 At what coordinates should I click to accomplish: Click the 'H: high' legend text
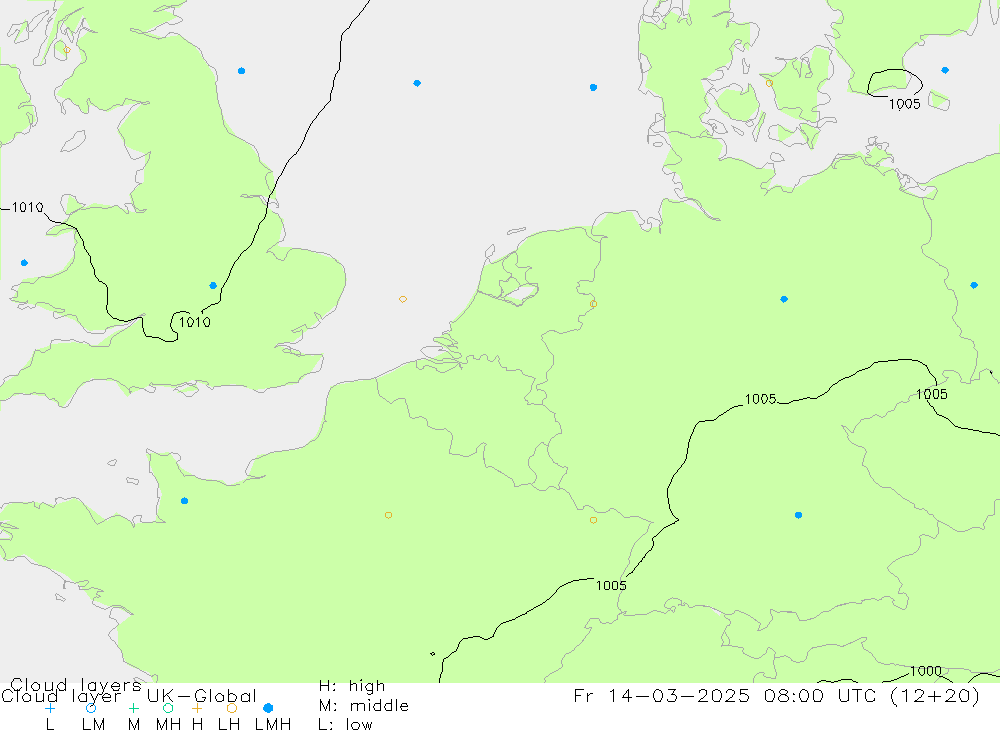(x=352, y=686)
